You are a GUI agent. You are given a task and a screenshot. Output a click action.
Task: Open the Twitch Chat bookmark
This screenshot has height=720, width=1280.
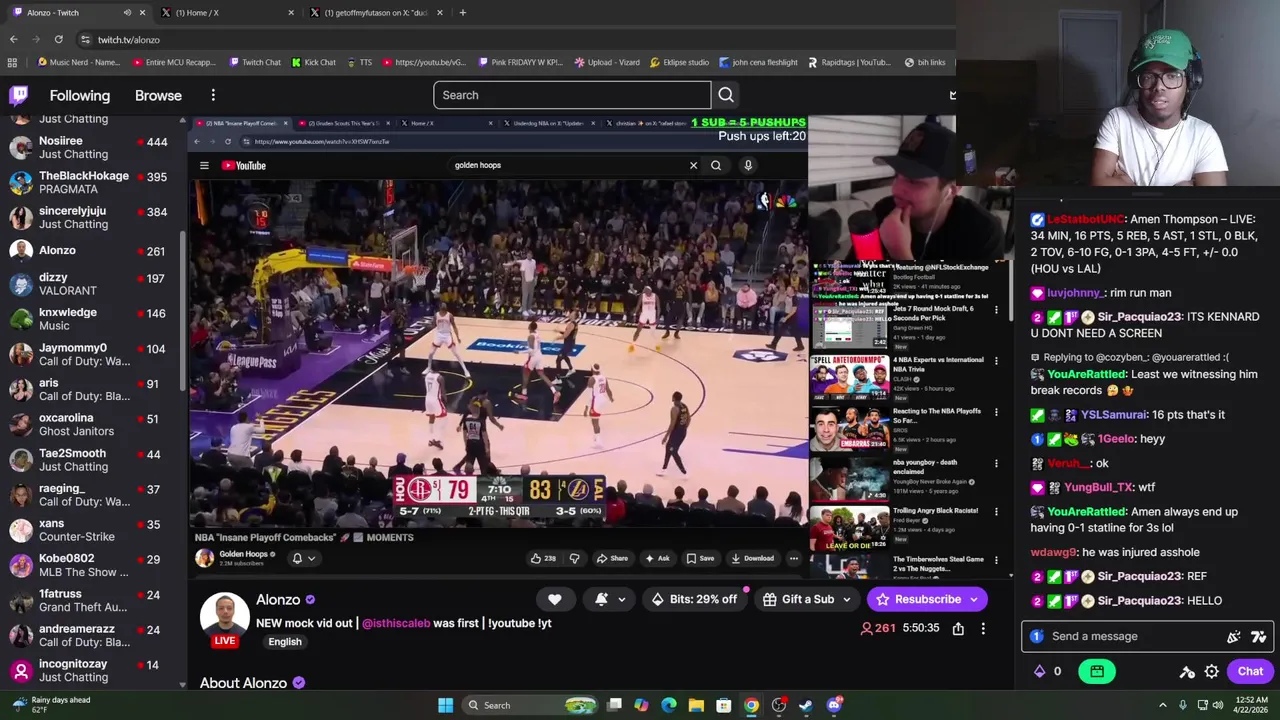click(x=254, y=62)
